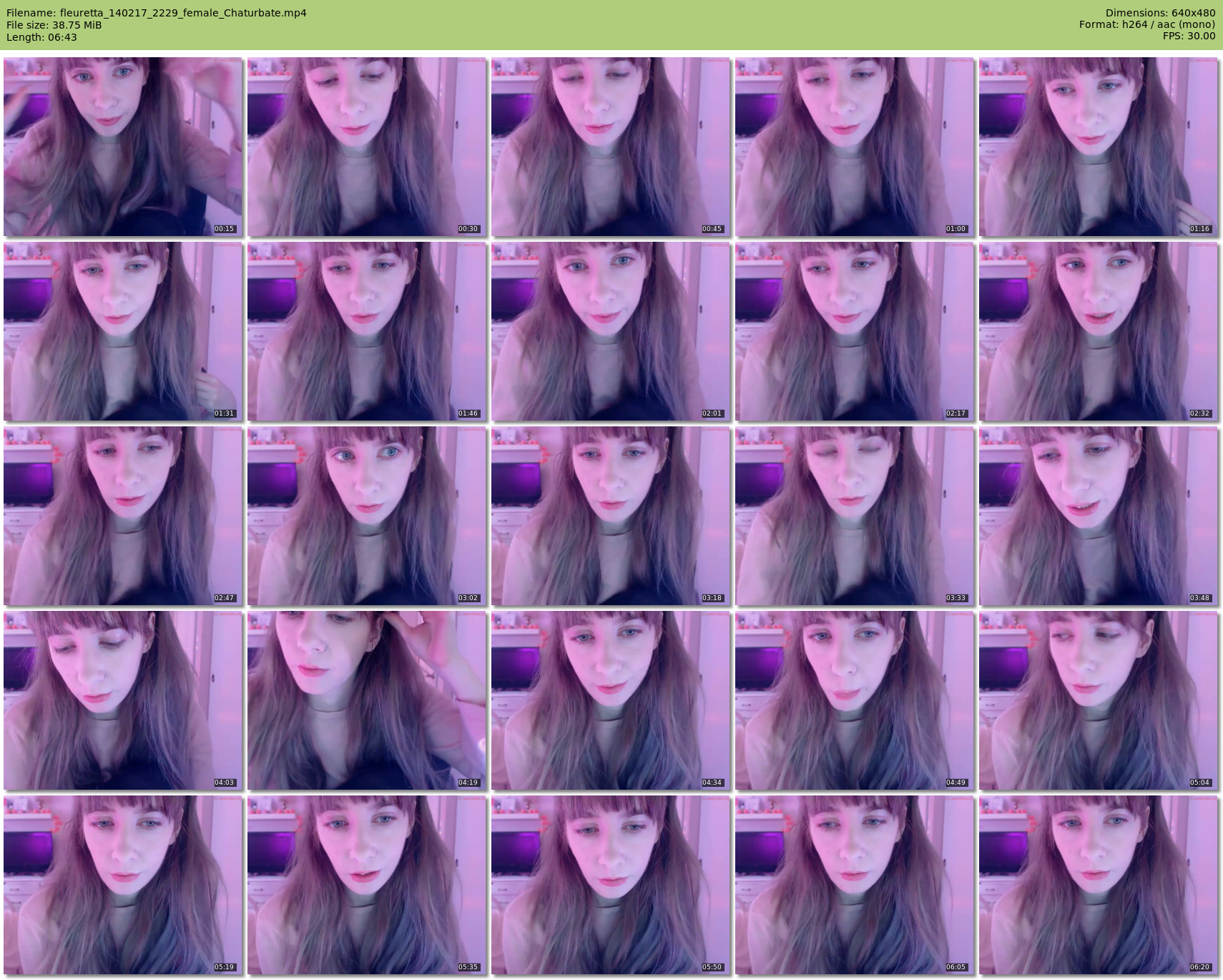Viewport: 1223px width, 980px height.
Task: Click the frame marked 01:16
Action: click(x=1099, y=147)
